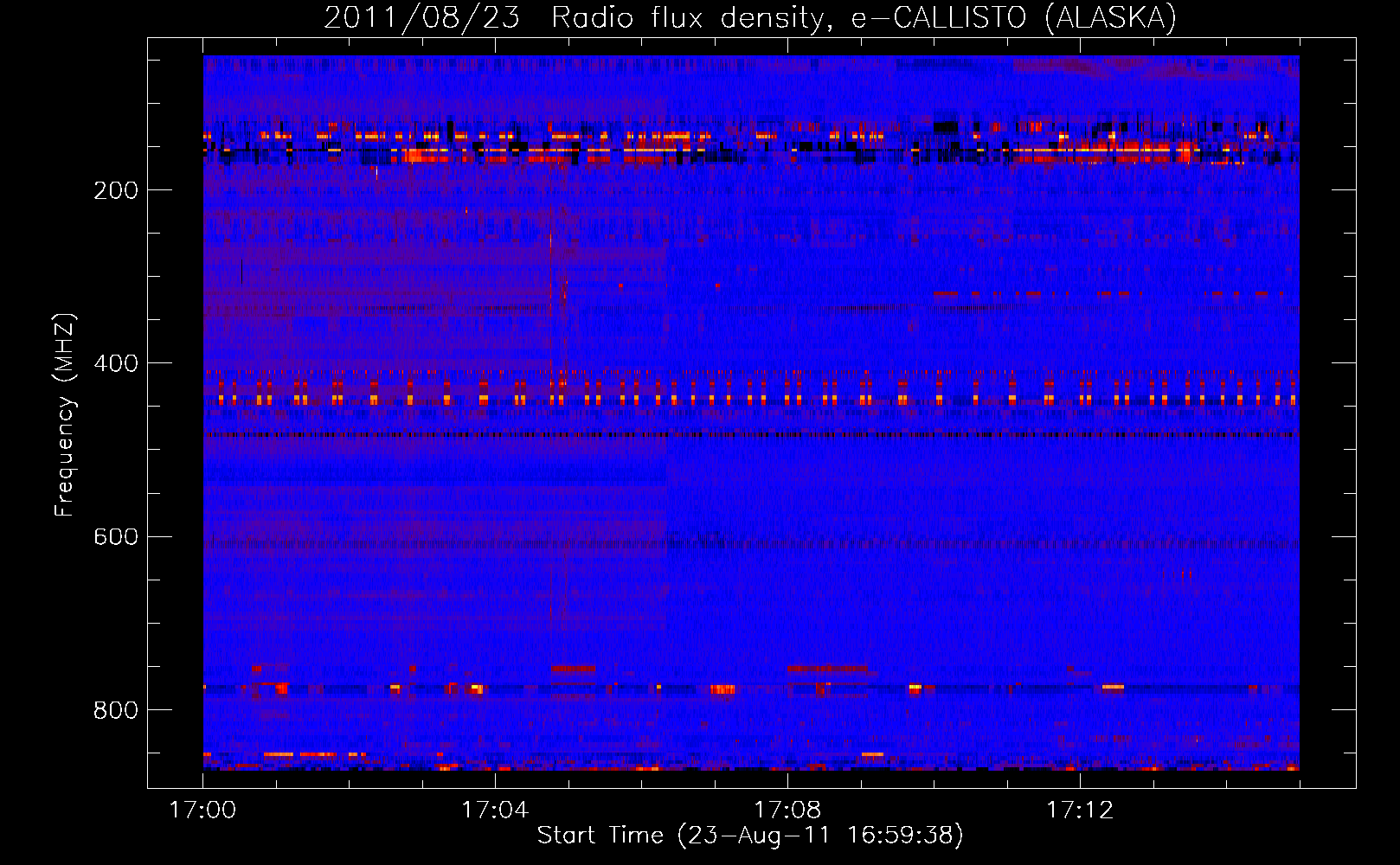The image size is (1400, 865).
Task: Click the 'Start Time (23-Aug-11 16:59:38)' label
Action: pyautogui.click(x=750, y=836)
